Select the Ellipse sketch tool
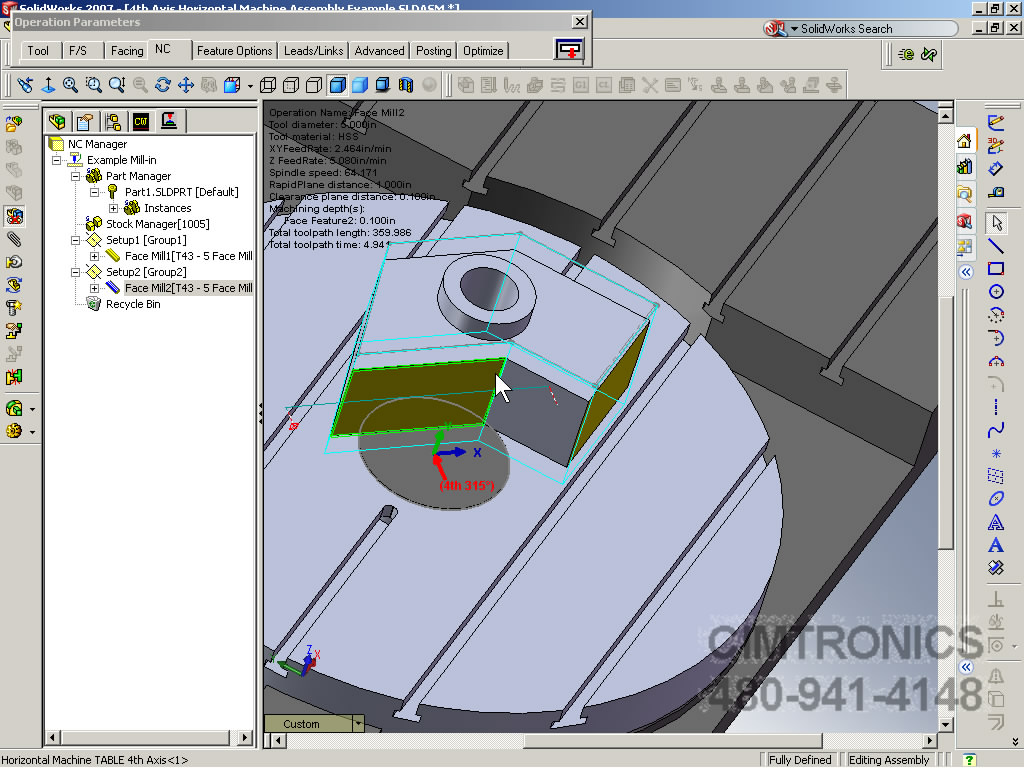Viewport: 1024px width, 768px height. (996, 499)
